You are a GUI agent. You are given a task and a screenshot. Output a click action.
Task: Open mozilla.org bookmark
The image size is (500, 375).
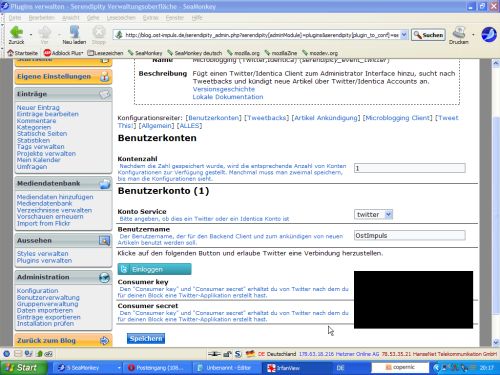(x=243, y=53)
